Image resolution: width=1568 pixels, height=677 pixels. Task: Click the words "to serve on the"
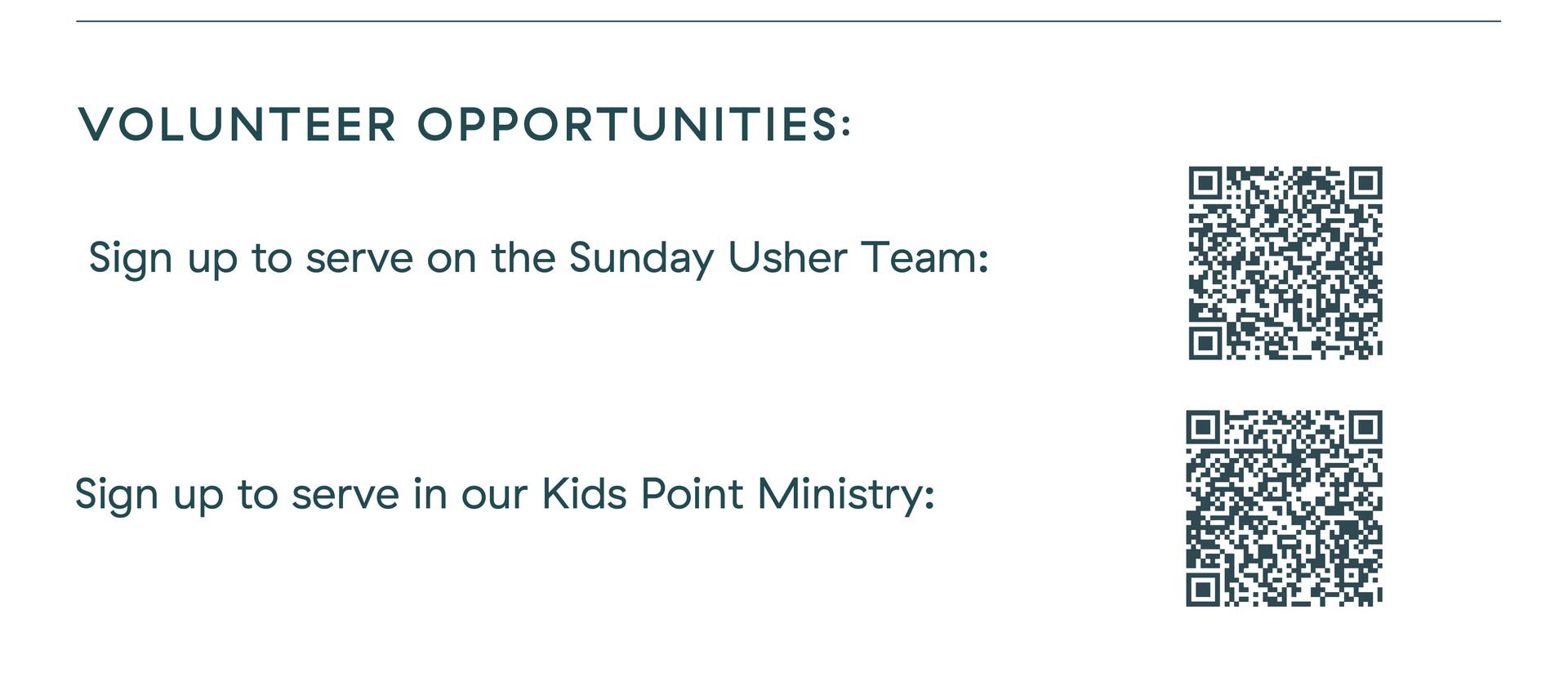click(403, 258)
